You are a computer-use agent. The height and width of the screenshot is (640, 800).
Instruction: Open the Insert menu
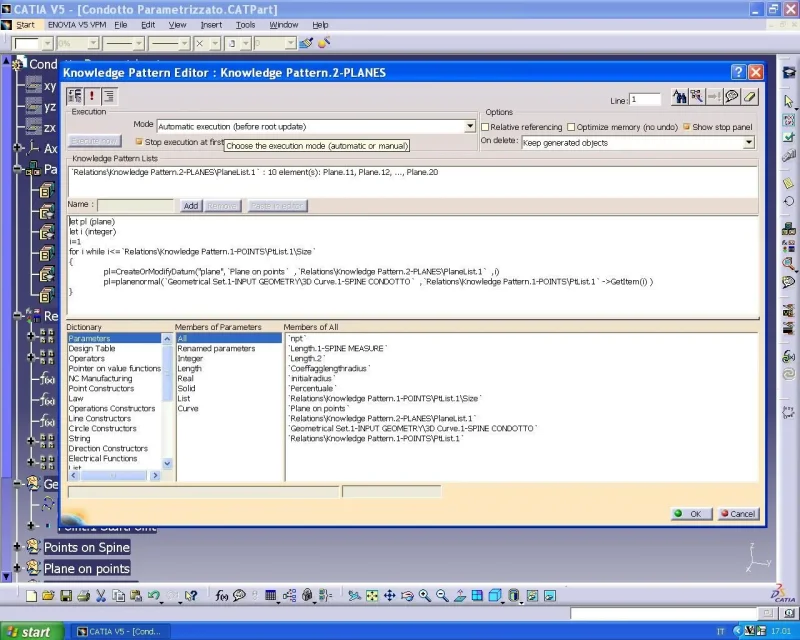click(x=211, y=24)
